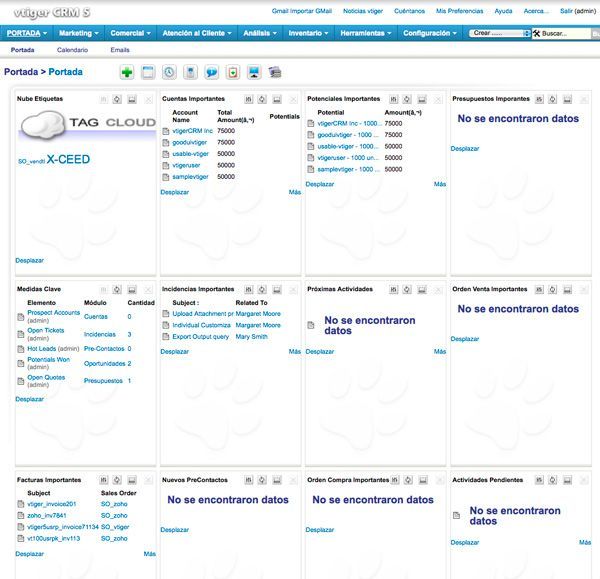Open the Prospect Accounts key metric
Image resolution: width=600 pixels, height=579 pixels.
(54, 313)
